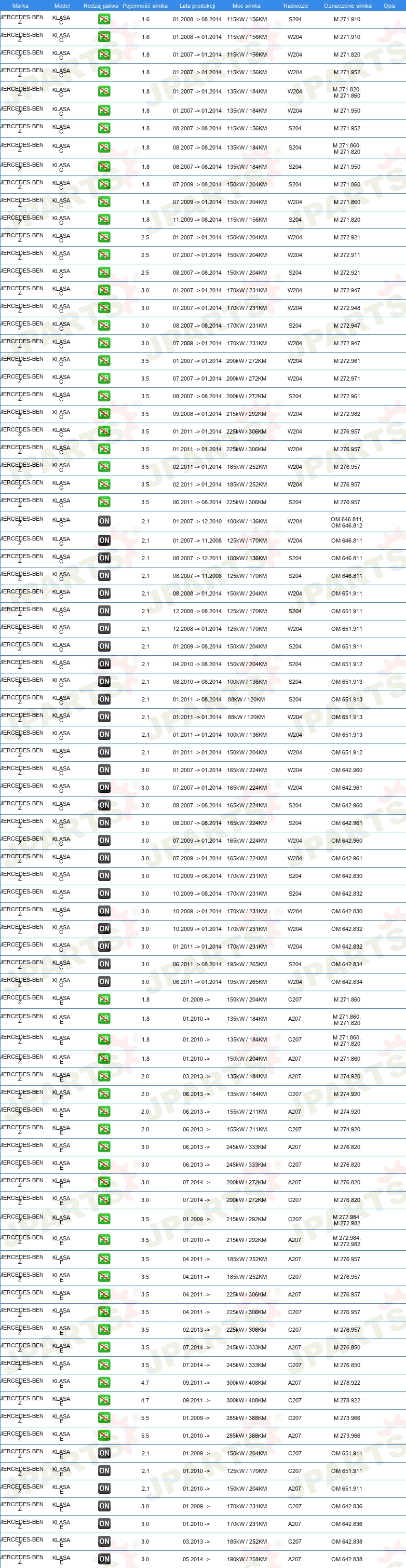The width and height of the screenshot is (406, 1568).
Task: Click 5.5 capacity in the C207 row
Action: pos(145,1418)
